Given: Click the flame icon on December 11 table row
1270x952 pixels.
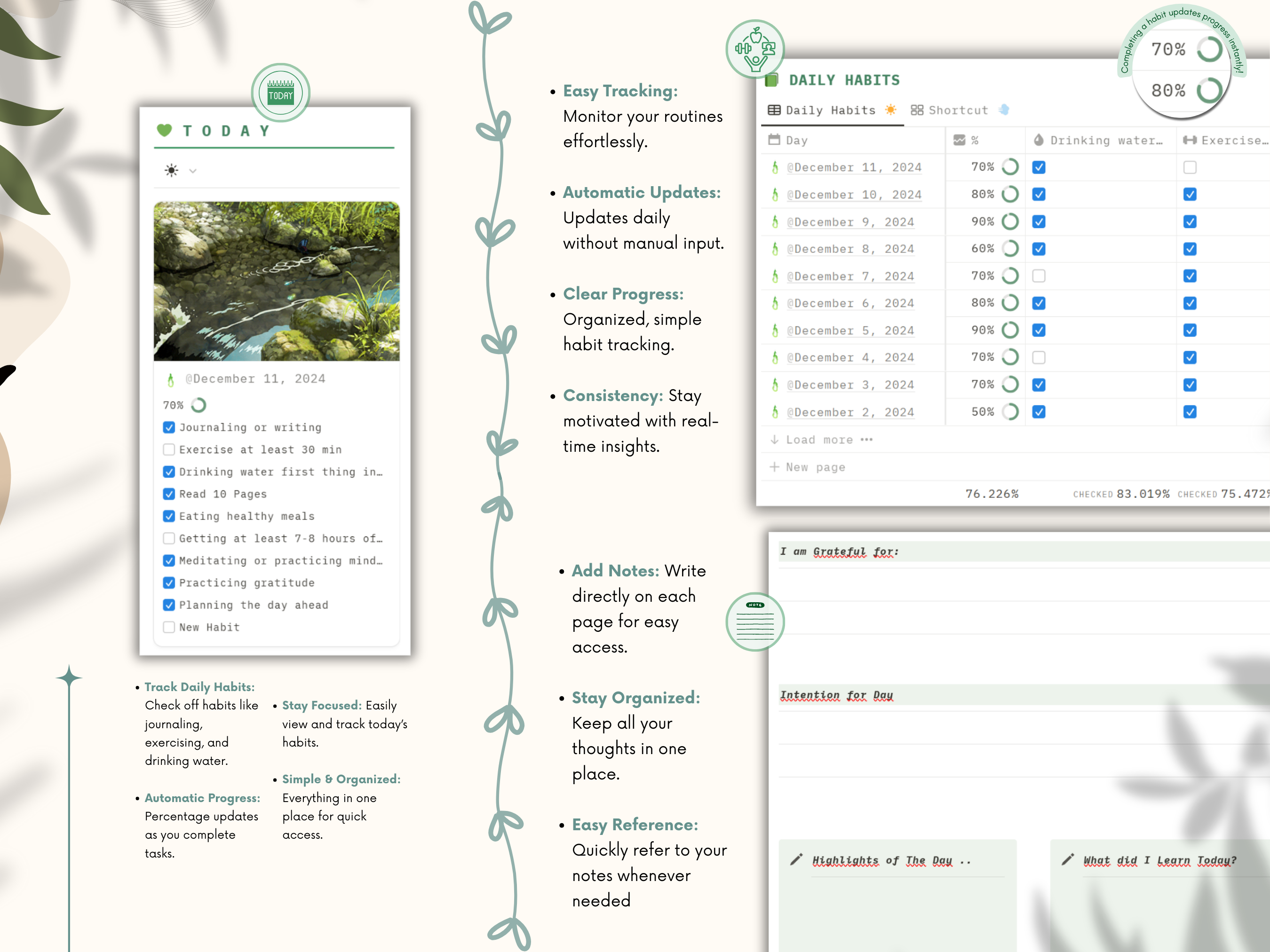Looking at the screenshot, I should [775, 167].
